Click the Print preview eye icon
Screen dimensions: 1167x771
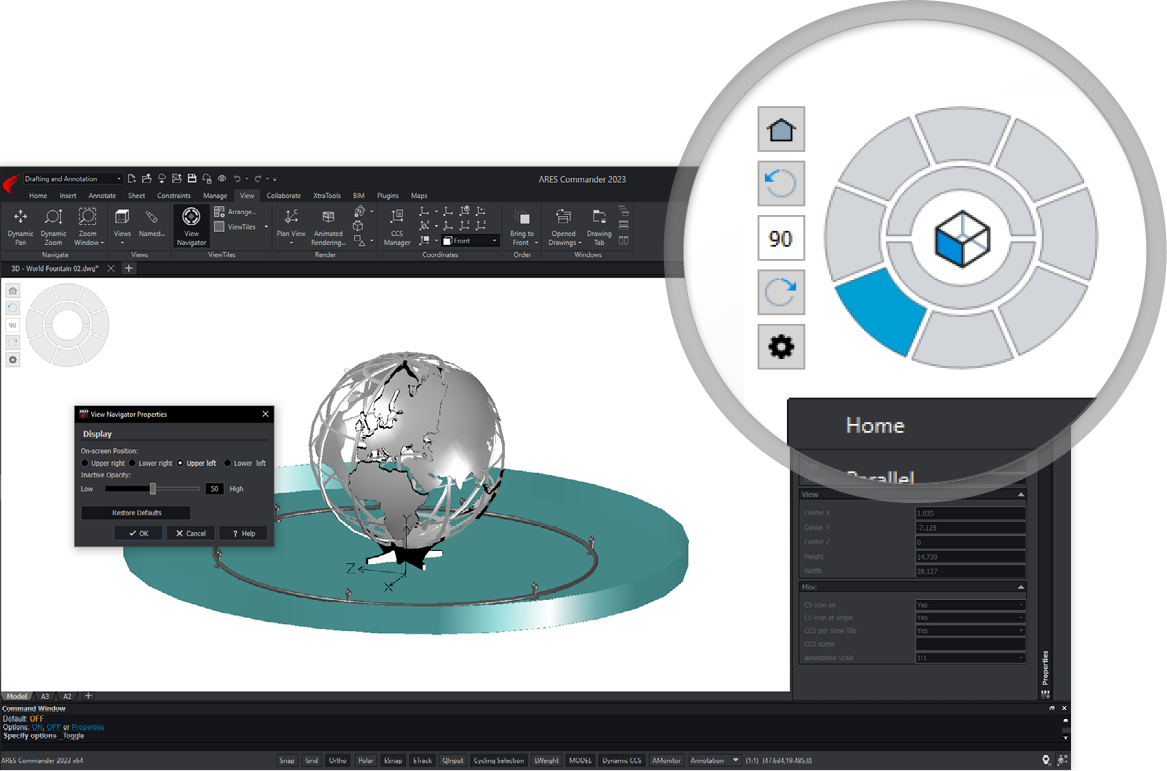coord(221,179)
